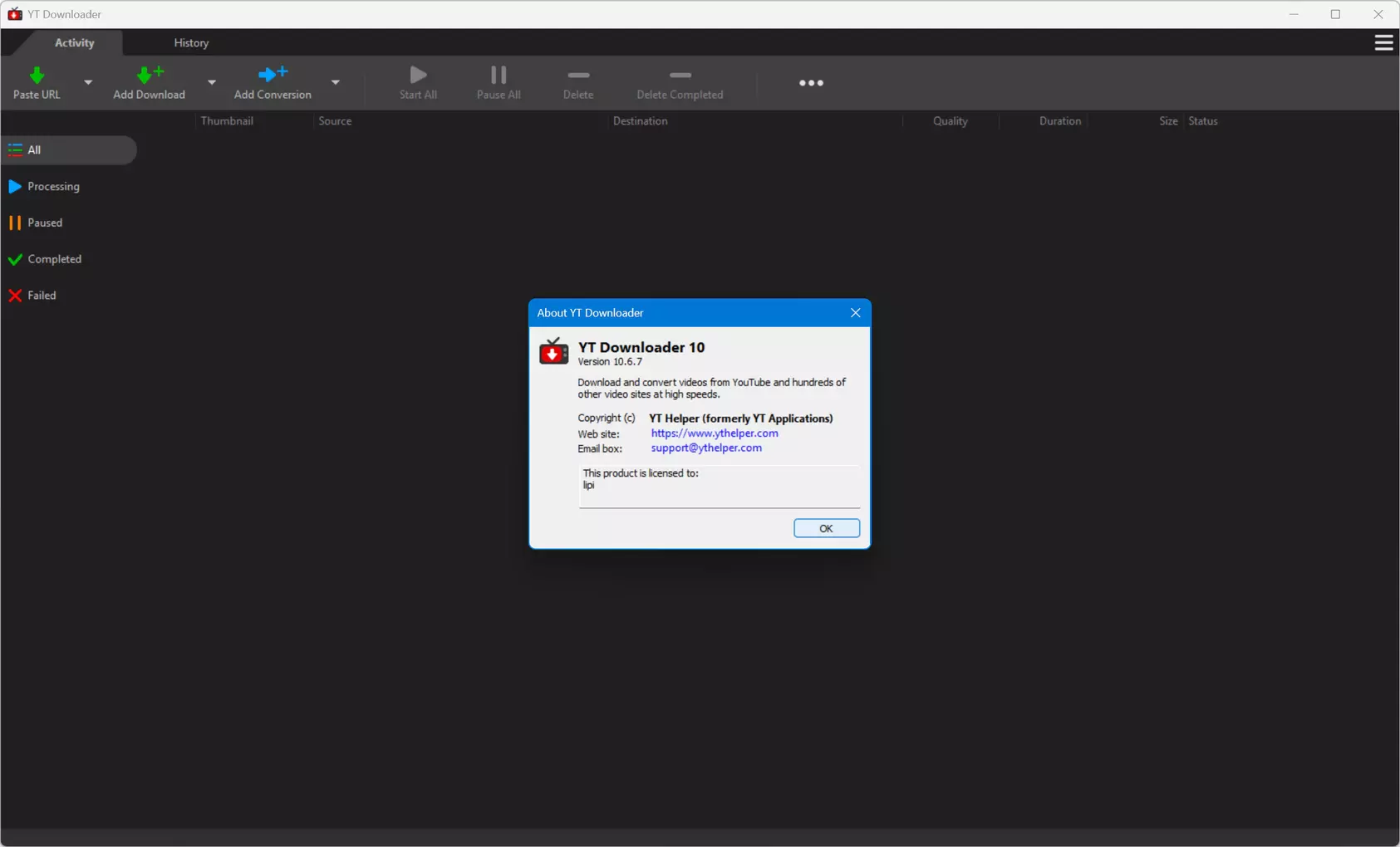The height and width of the screenshot is (847, 1400).
Task: Open the https://www.ythelper.com website link
Action: (x=715, y=433)
